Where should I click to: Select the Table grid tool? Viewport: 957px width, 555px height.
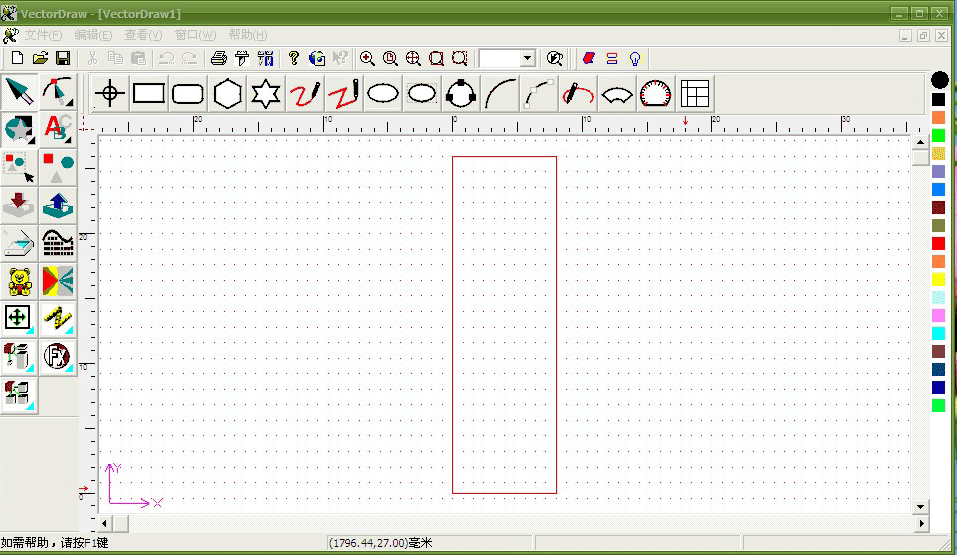pos(695,94)
